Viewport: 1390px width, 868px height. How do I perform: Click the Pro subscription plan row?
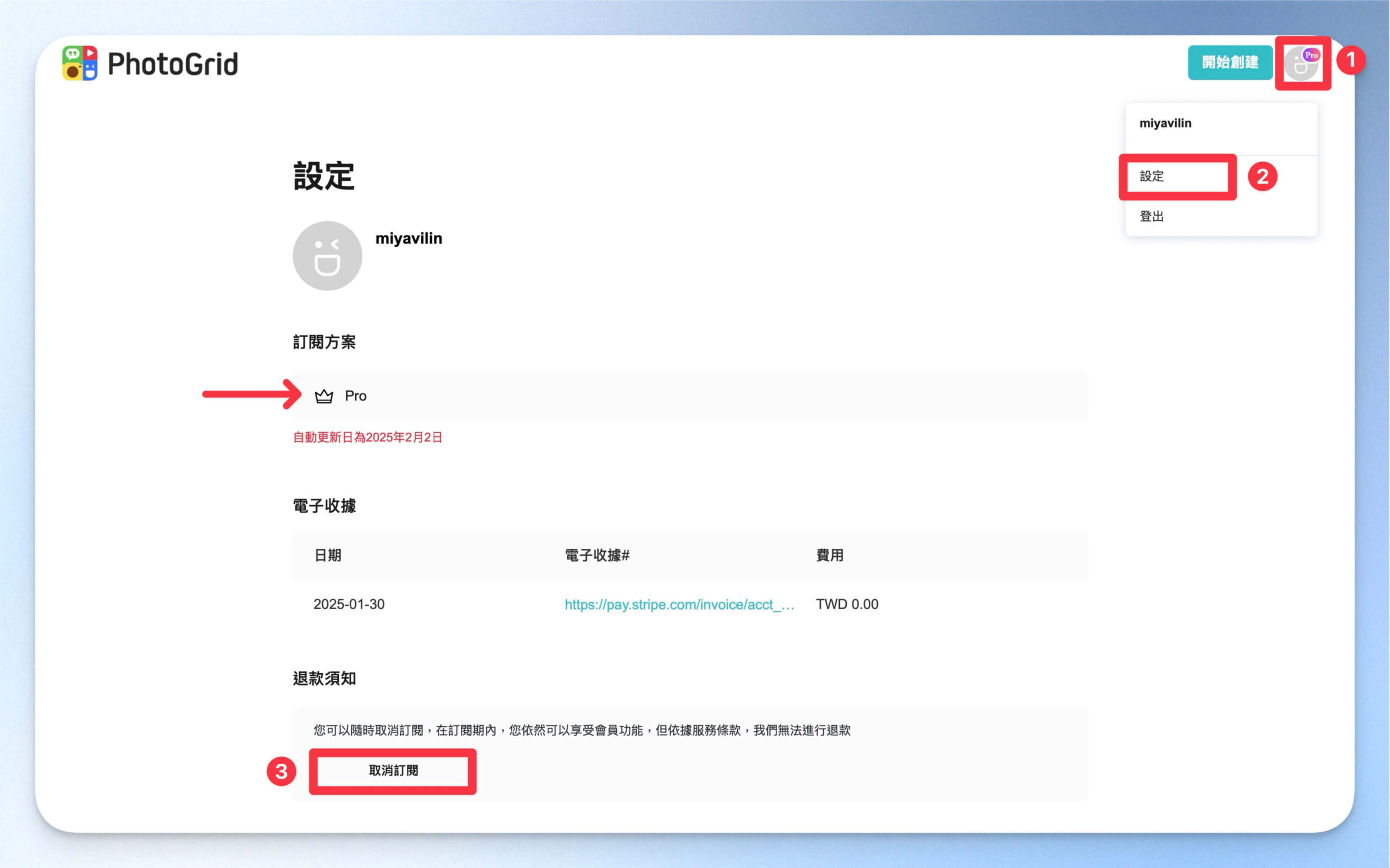click(690, 396)
